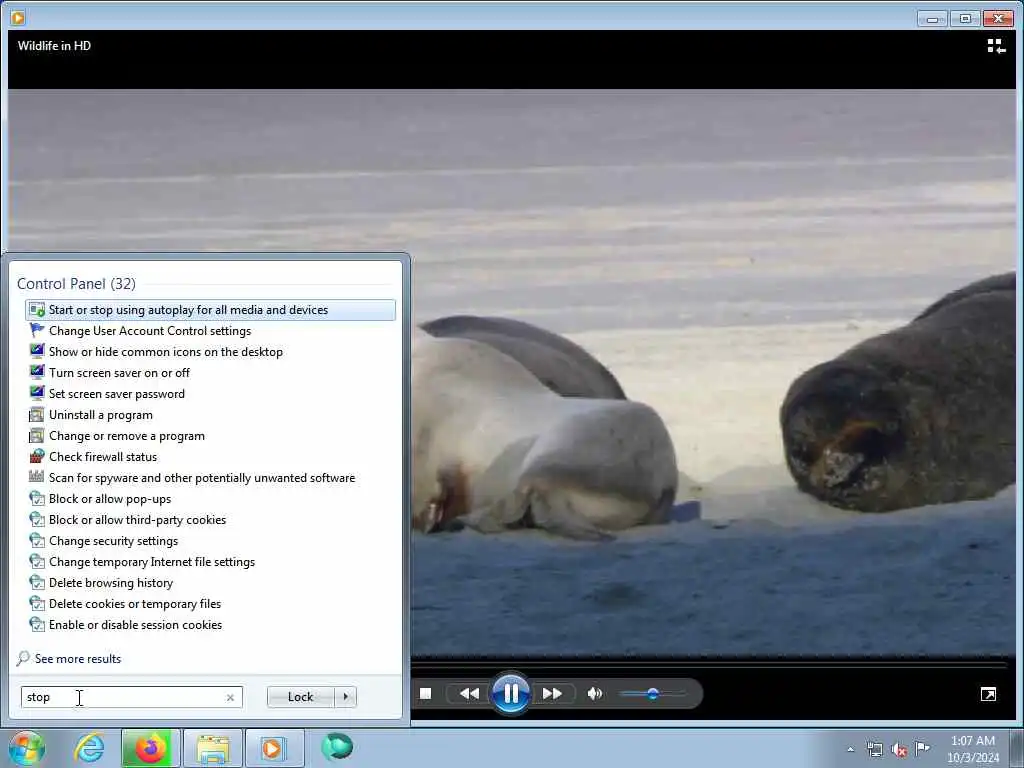1024x768 pixels.
Task: Open Windows Explorer folder on taskbar
Action: [x=213, y=748]
